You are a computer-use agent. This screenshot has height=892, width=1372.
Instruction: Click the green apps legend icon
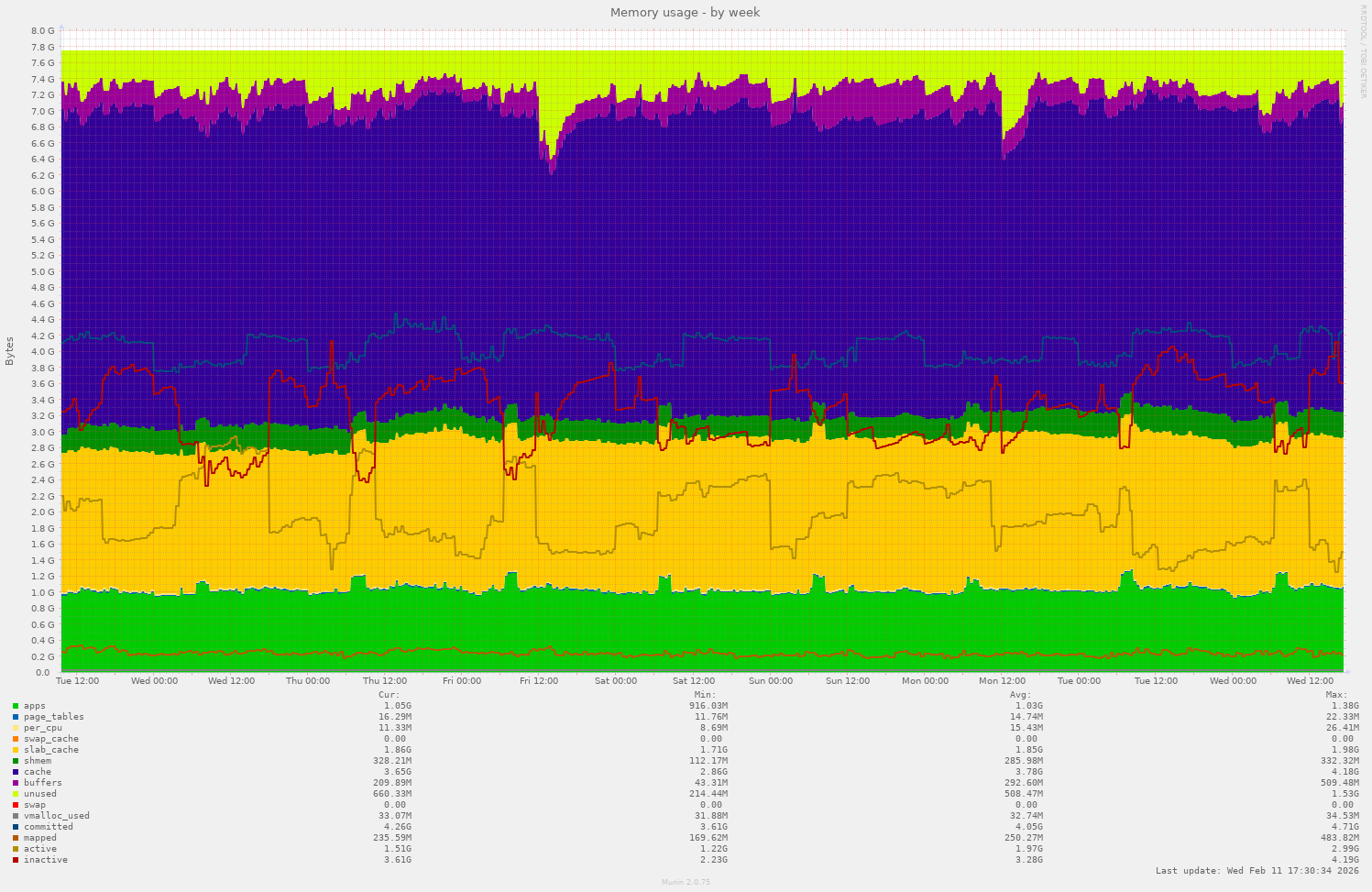click(15, 705)
